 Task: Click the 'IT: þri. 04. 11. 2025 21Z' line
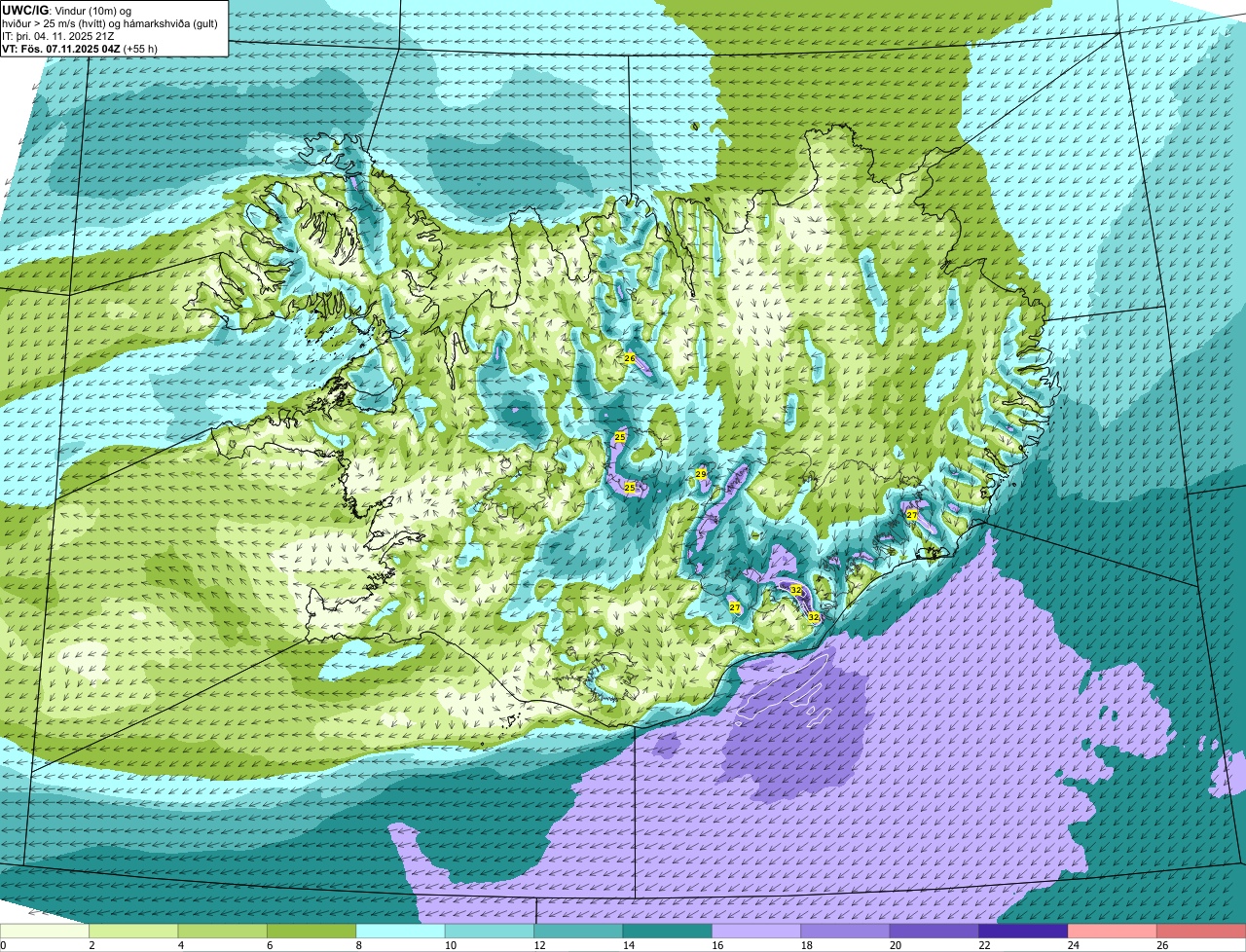(x=58, y=36)
